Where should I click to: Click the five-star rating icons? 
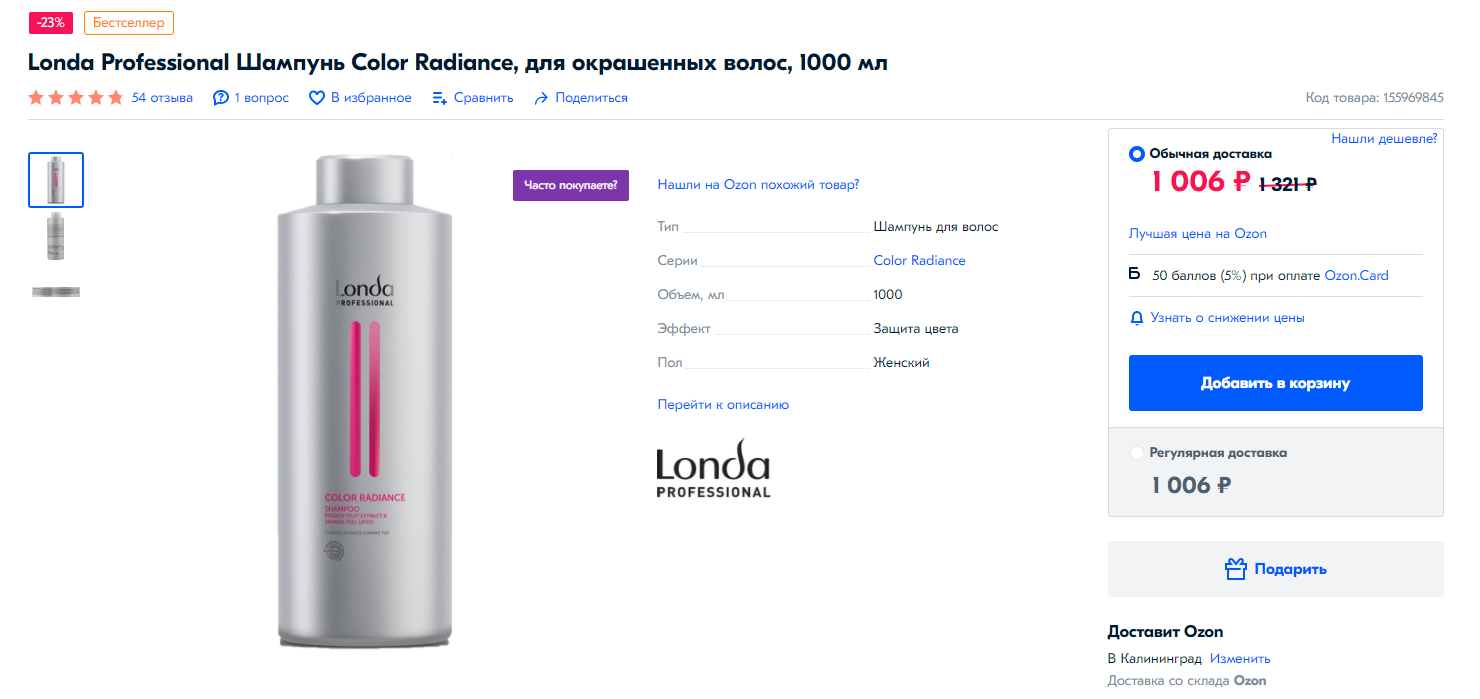(76, 98)
